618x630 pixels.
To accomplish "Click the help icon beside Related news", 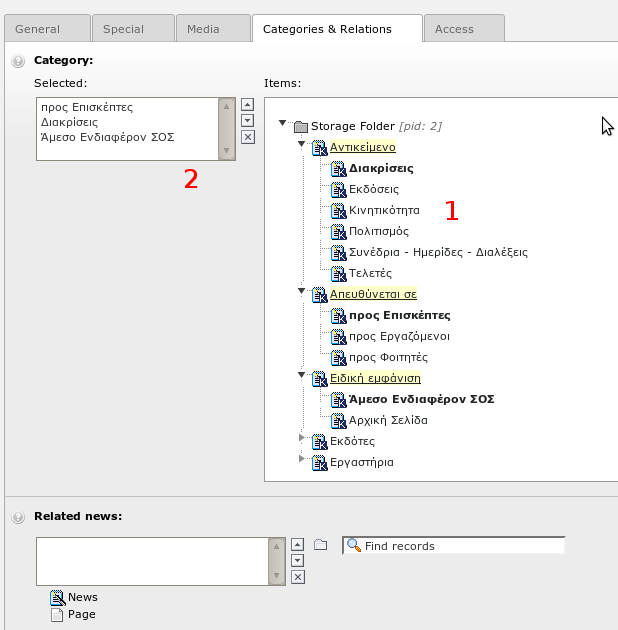I will (x=18, y=517).
